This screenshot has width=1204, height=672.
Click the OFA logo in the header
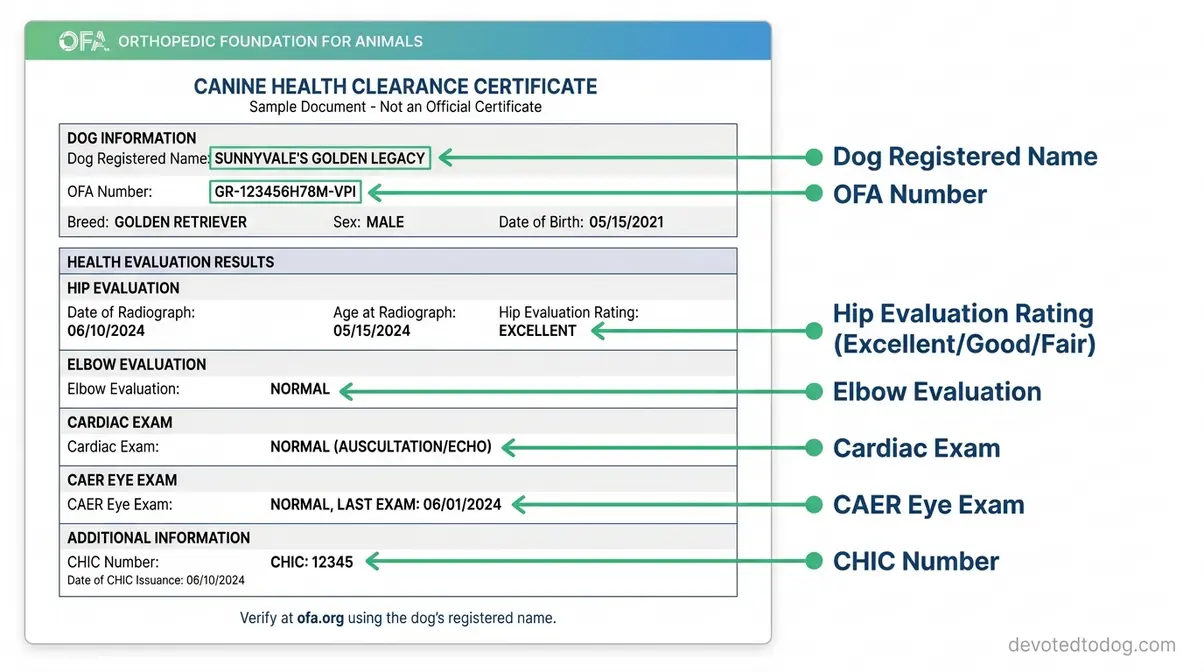coord(82,41)
